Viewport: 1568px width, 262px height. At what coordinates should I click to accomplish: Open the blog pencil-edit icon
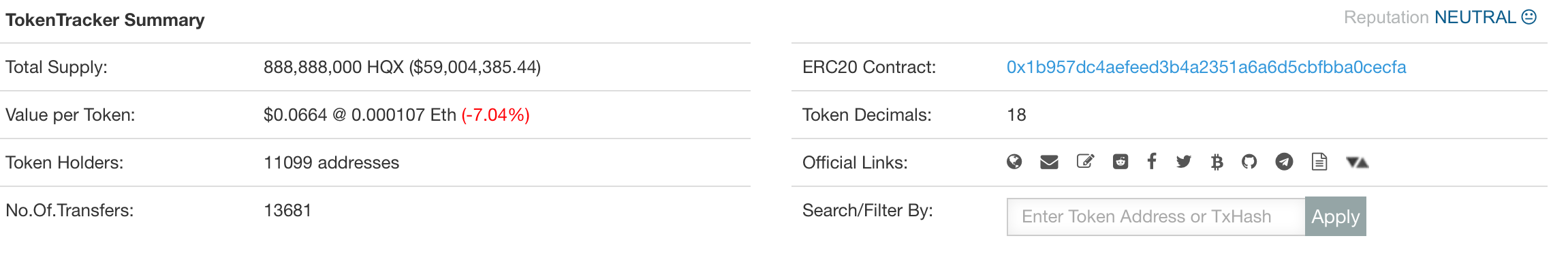pyautogui.click(x=1085, y=162)
